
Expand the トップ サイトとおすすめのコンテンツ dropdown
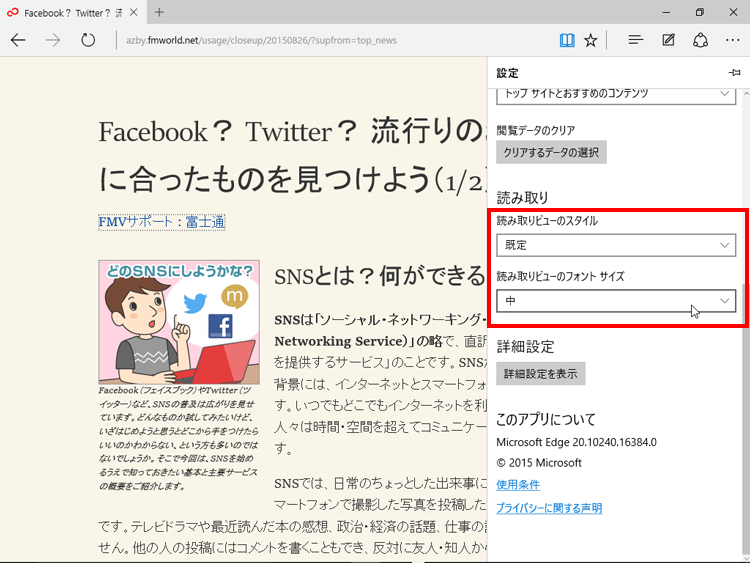(616, 93)
